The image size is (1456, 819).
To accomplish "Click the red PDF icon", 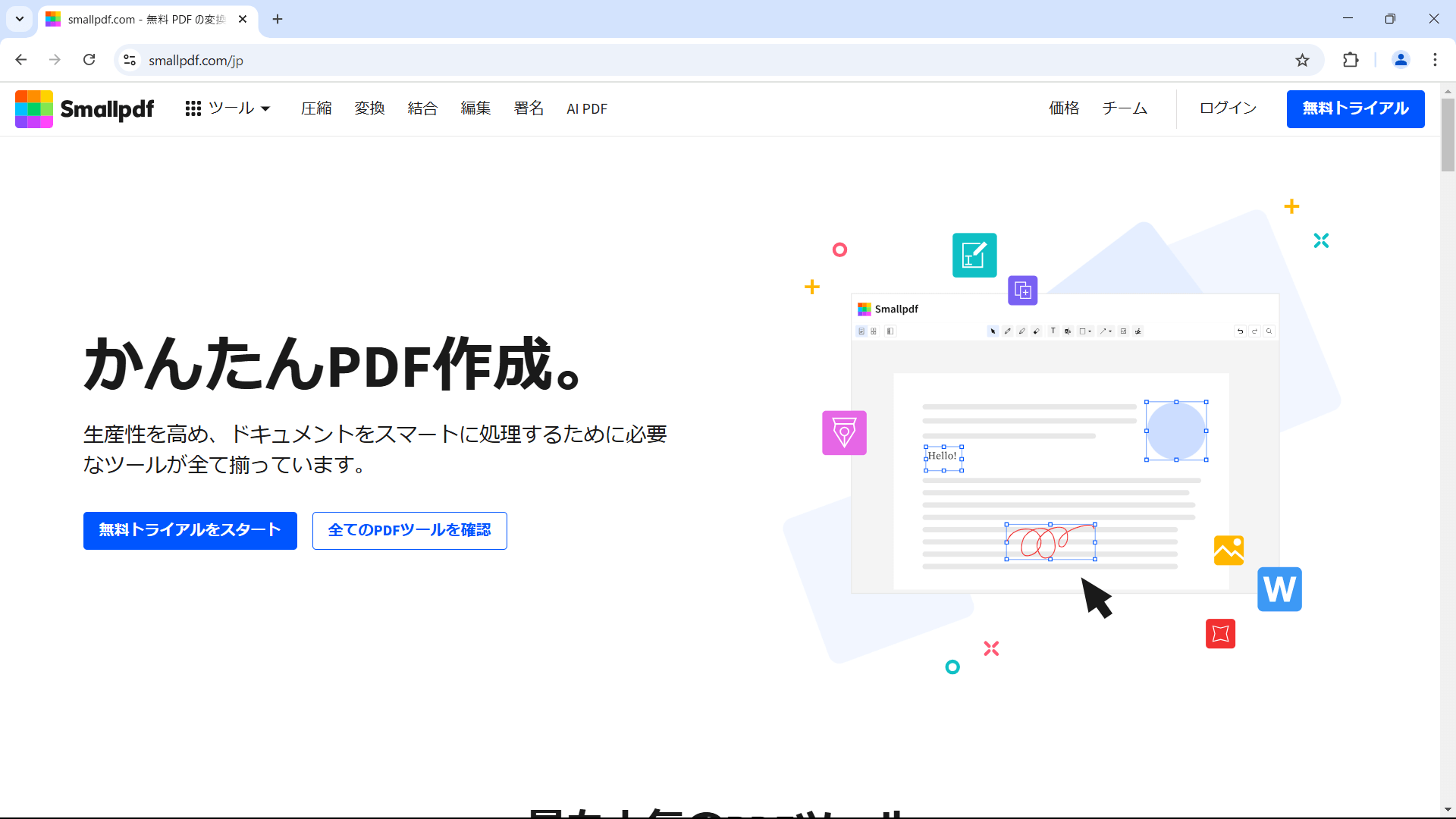I will click(1220, 634).
